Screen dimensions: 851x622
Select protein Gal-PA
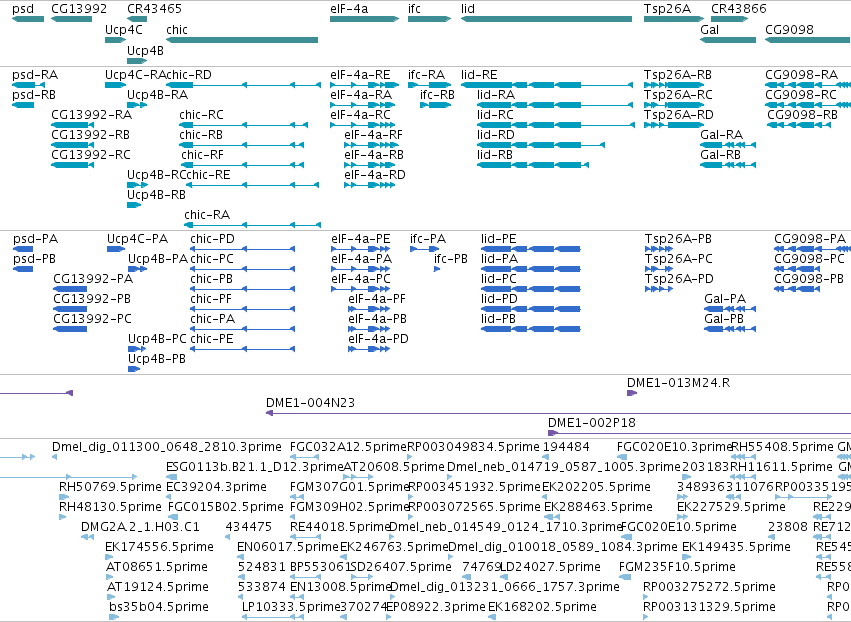click(730, 309)
